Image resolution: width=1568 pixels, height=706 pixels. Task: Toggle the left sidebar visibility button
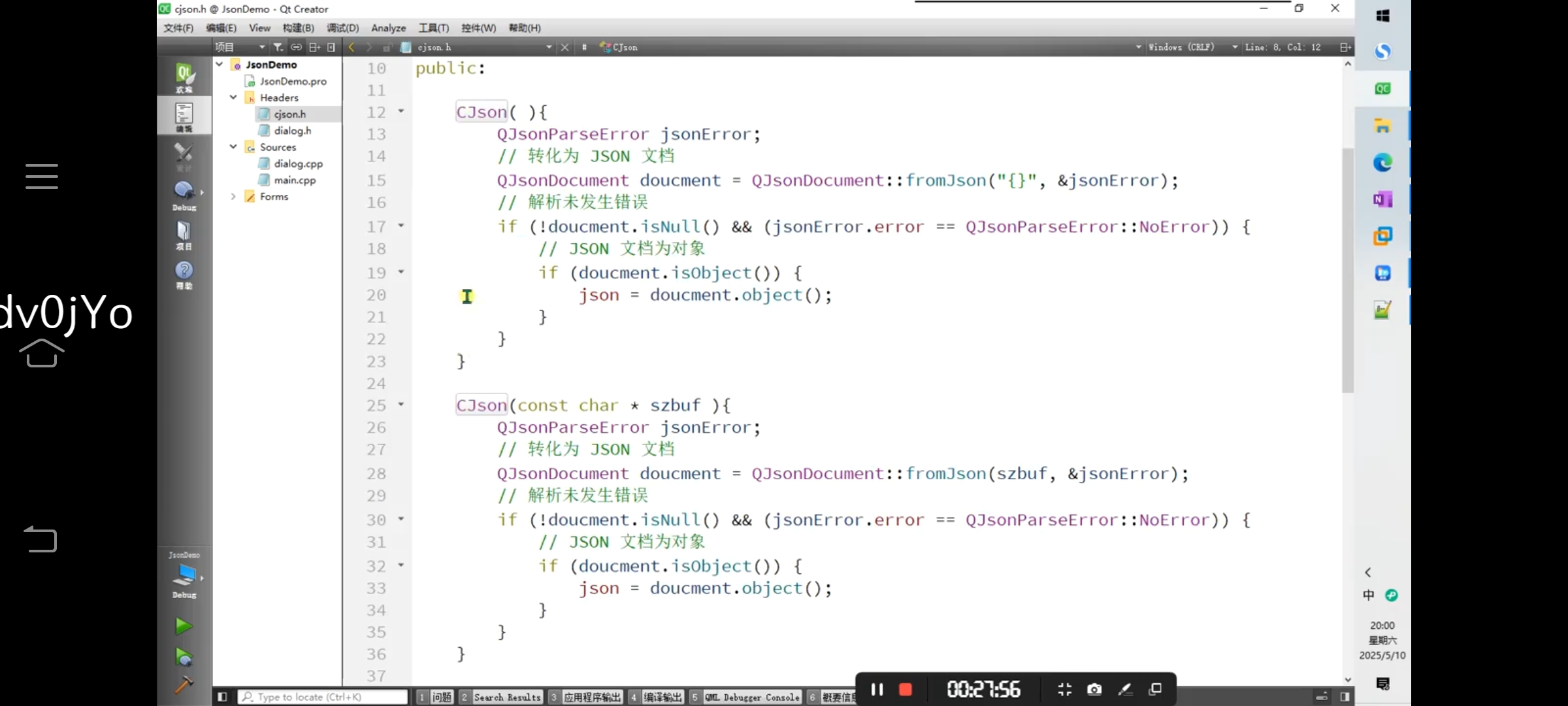point(222,697)
